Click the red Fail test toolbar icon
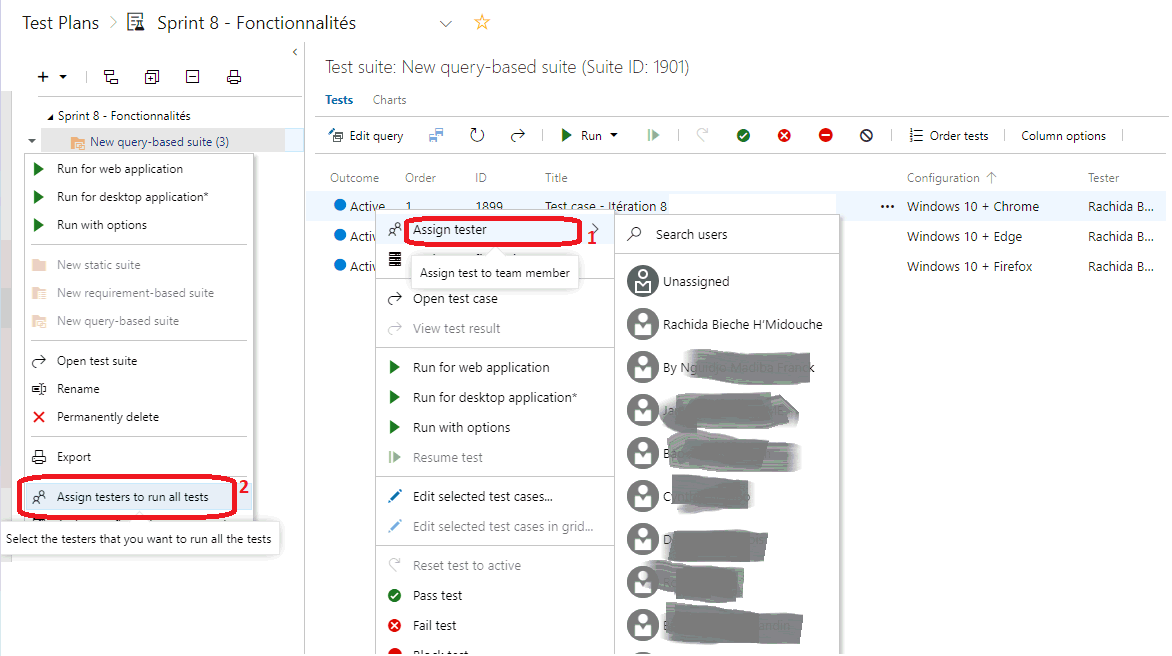Image resolution: width=1172 pixels, height=656 pixels. point(784,135)
